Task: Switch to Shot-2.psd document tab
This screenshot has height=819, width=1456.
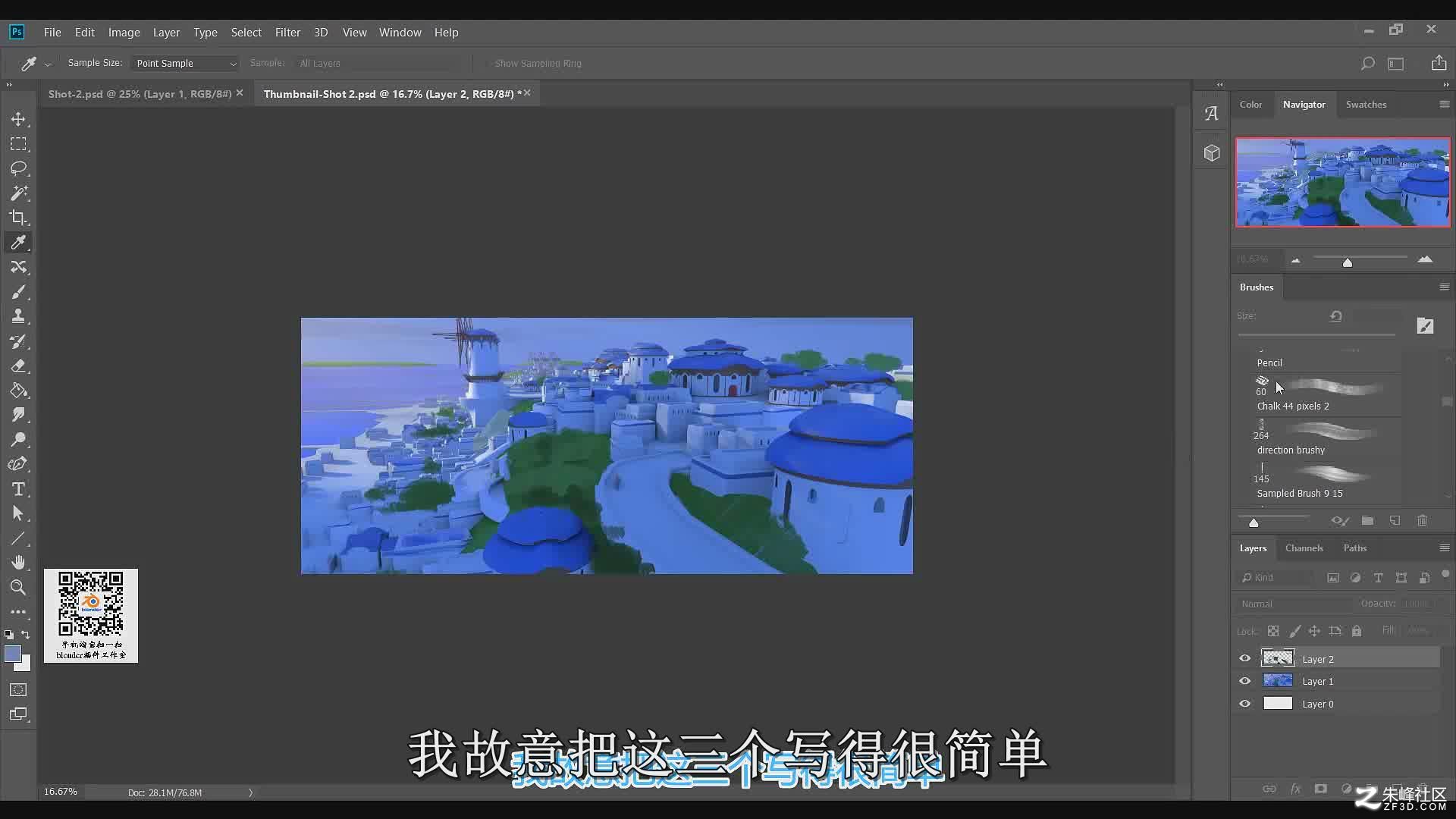Action: [140, 94]
